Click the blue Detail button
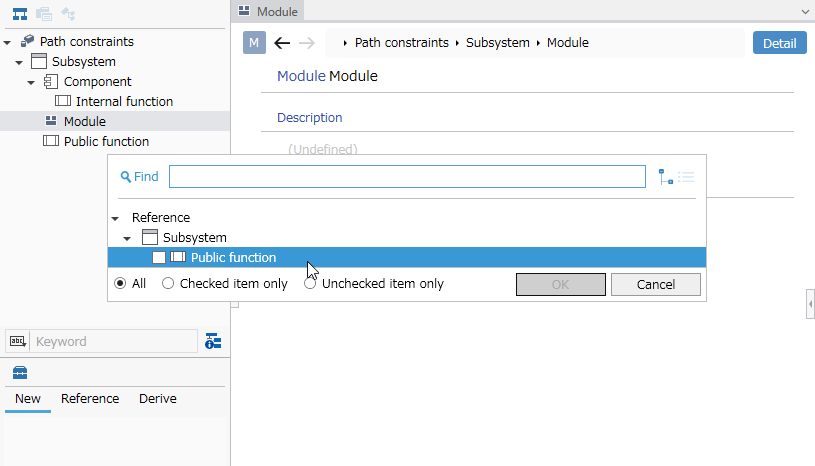Viewport: 815px width, 466px height. coord(780,43)
